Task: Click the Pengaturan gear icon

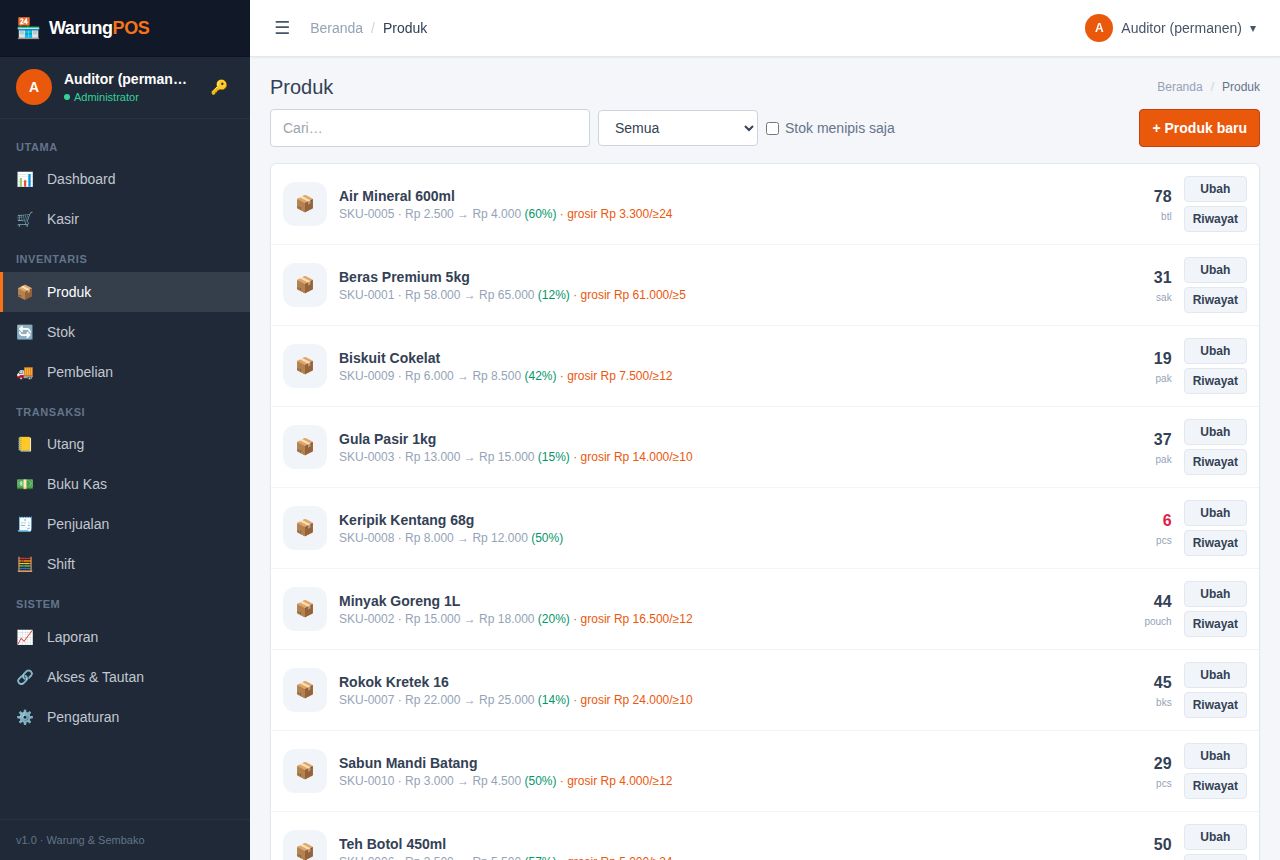Action: [x=25, y=717]
